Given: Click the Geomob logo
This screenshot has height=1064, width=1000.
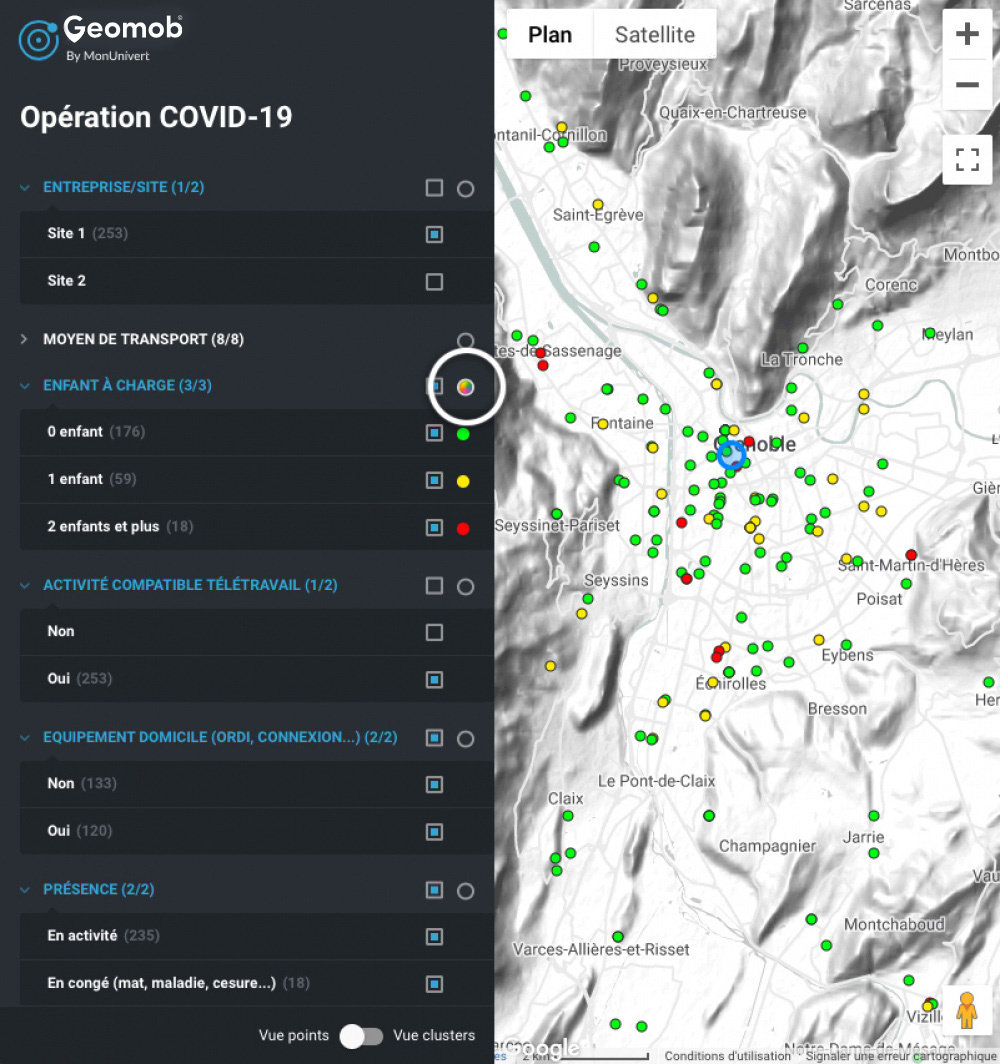Looking at the screenshot, I should 100,39.
